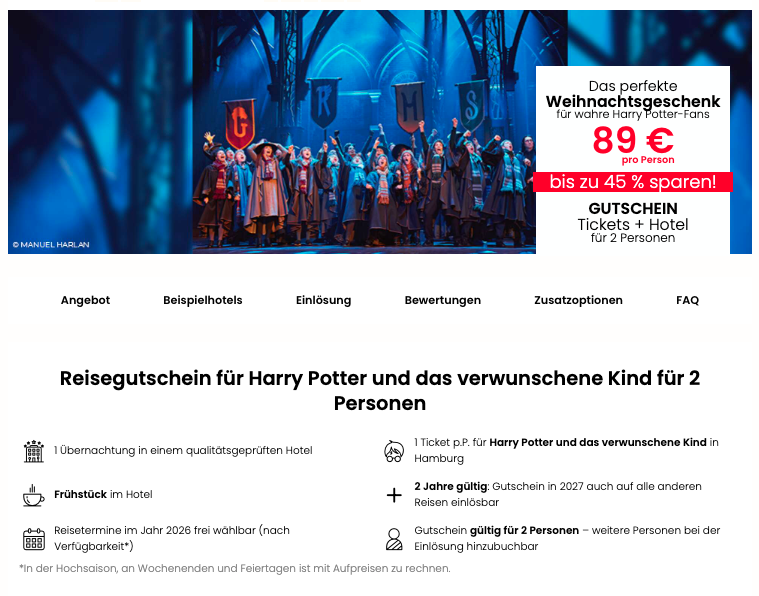Click the 89 € pro Person price
Image resolution: width=759 pixels, height=596 pixels.
click(x=633, y=144)
